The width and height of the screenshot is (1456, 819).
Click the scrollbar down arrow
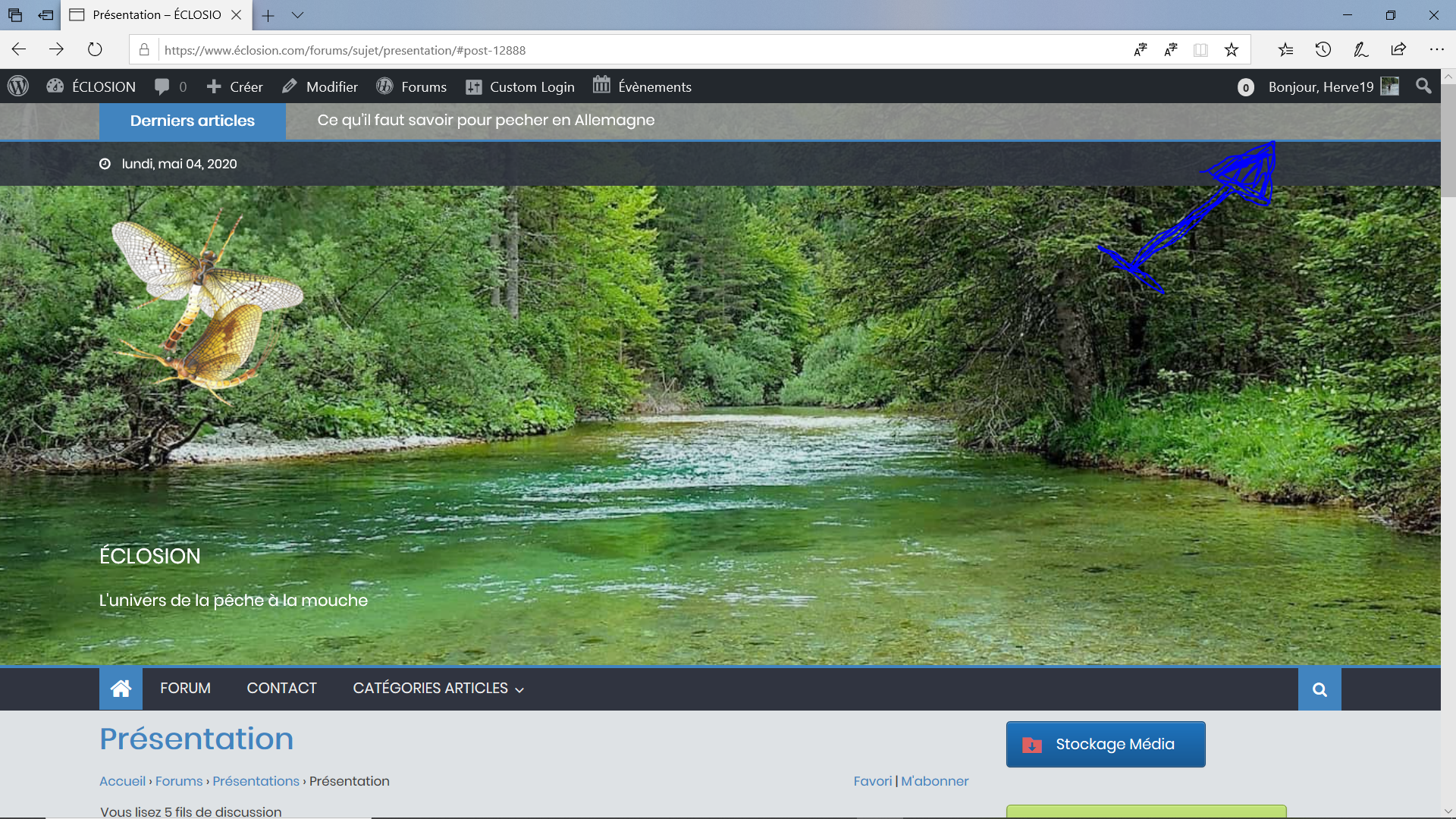pos(1448,811)
